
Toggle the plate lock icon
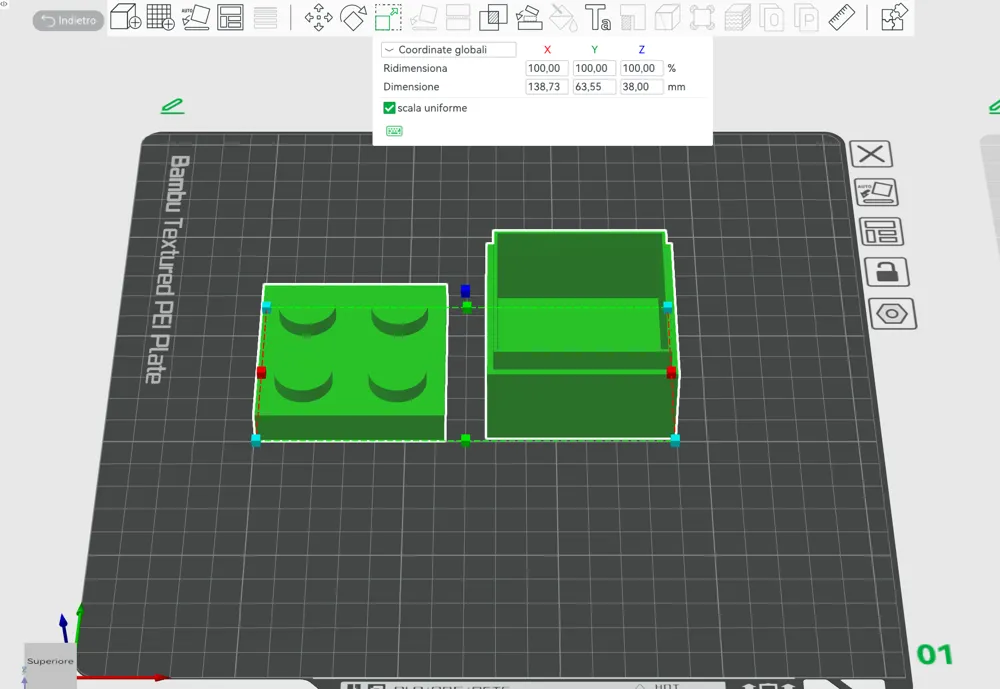[x=886, y=272]
